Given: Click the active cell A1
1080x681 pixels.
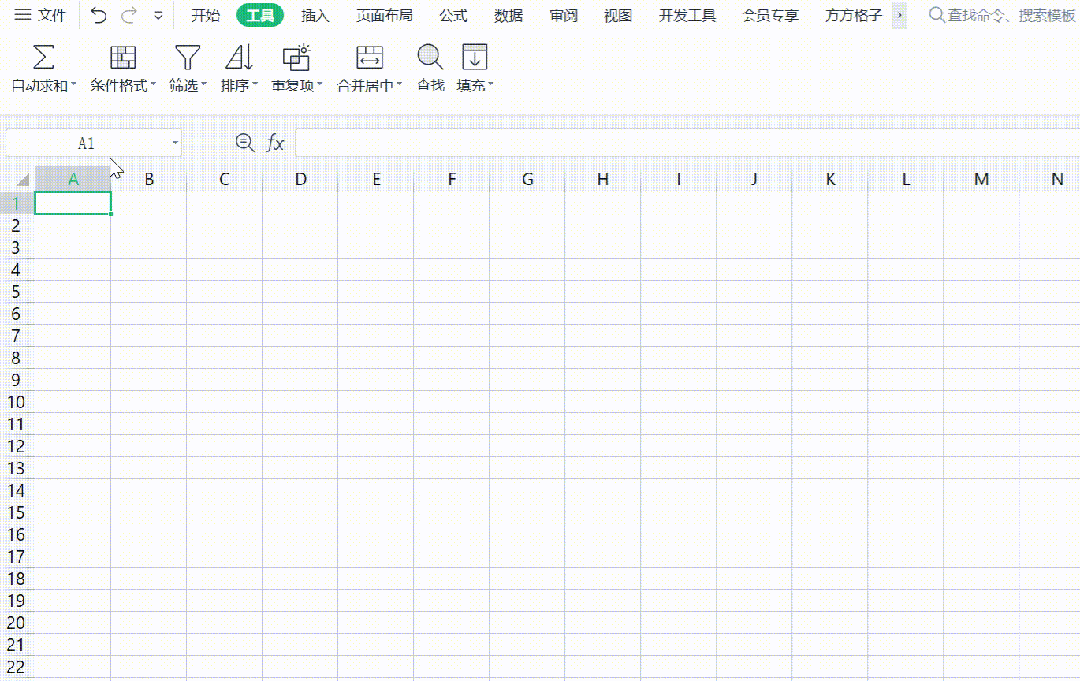Looking at the screenshot, I should 73,203.
